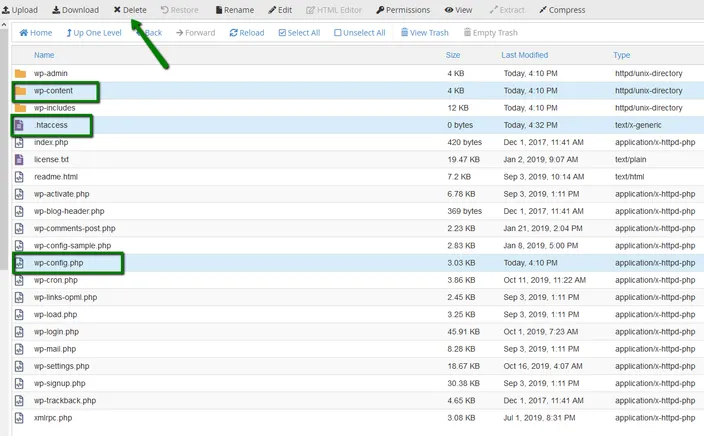Select the .htaccess file

[357, 125]
